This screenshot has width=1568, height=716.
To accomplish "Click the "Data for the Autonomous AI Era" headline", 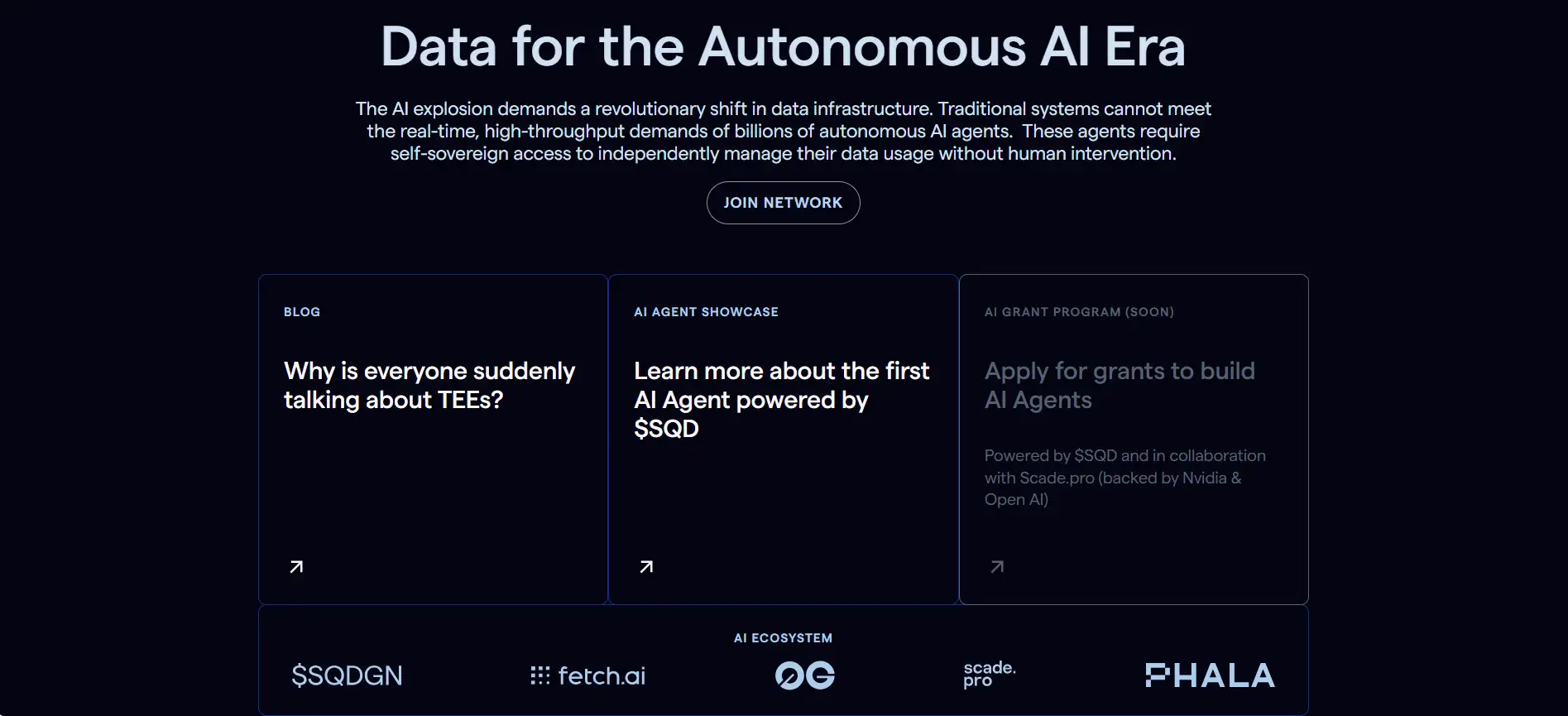I will click(783, 46).
